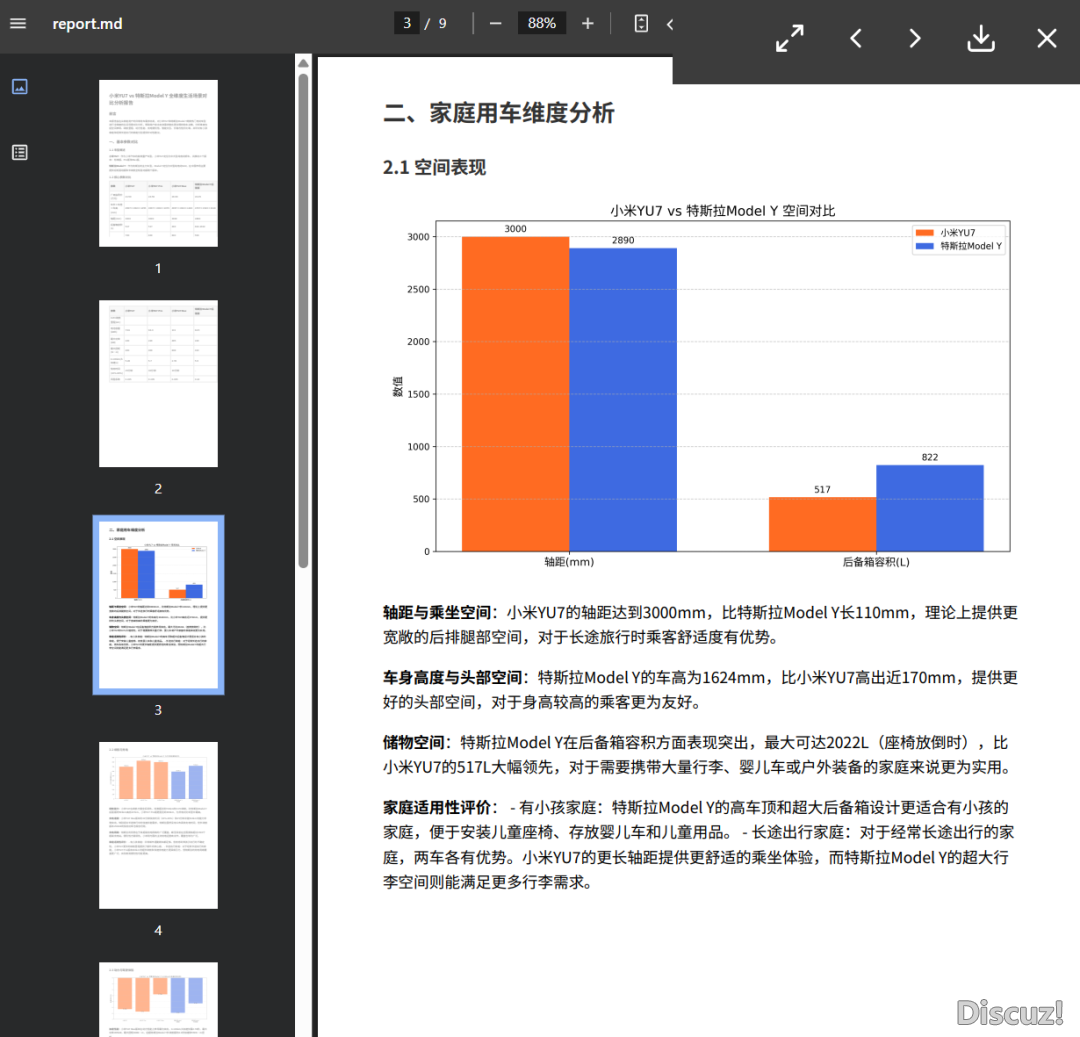The height and width of the screenshot is (1037, 1080).
Task: Click the current page number field
Action: (407, 23)
